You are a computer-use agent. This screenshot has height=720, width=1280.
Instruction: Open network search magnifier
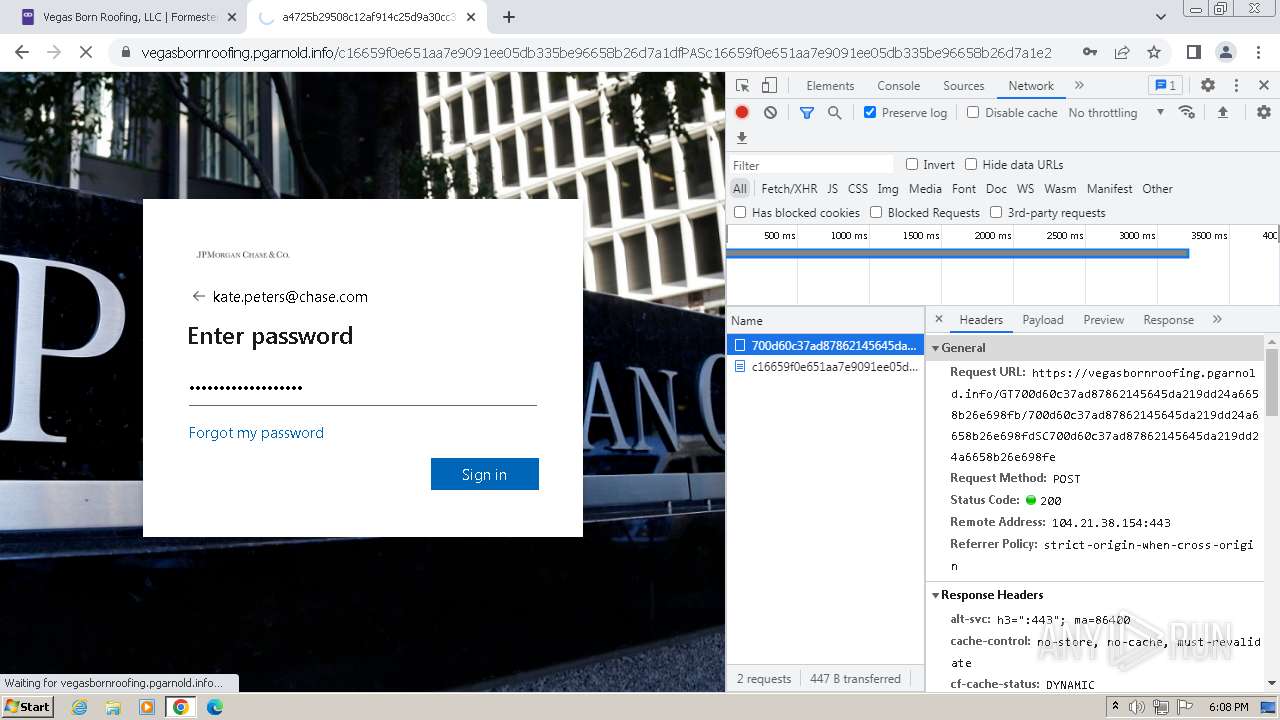click(x=835, y=113)
